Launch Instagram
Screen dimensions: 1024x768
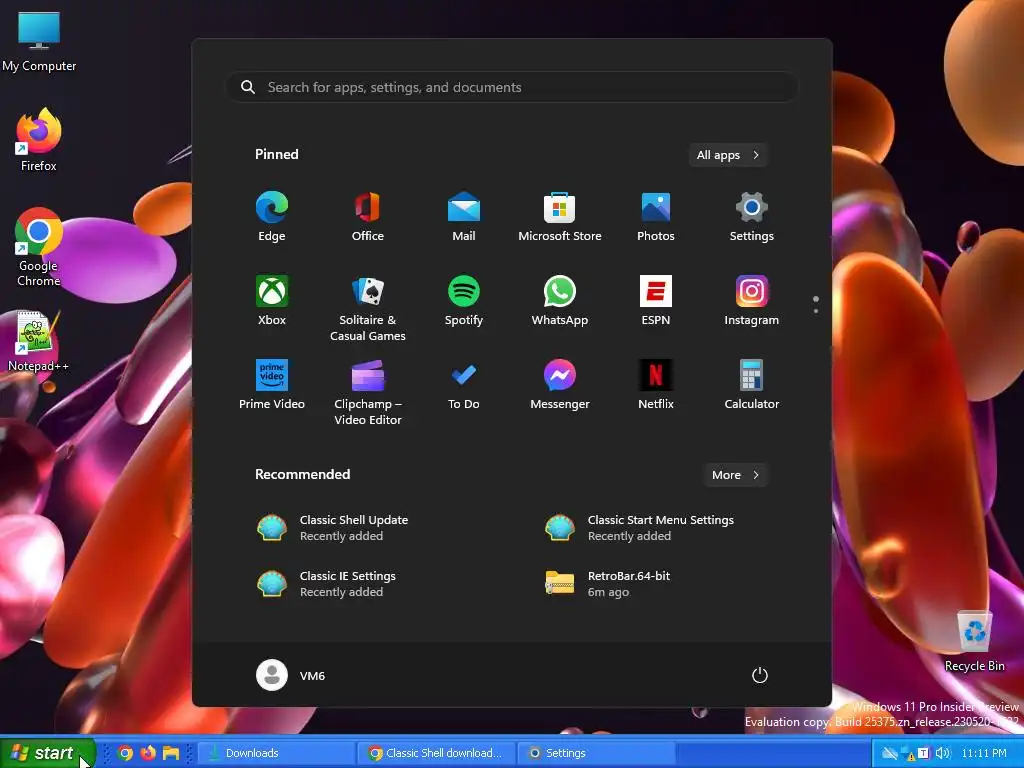pos(752,300)
